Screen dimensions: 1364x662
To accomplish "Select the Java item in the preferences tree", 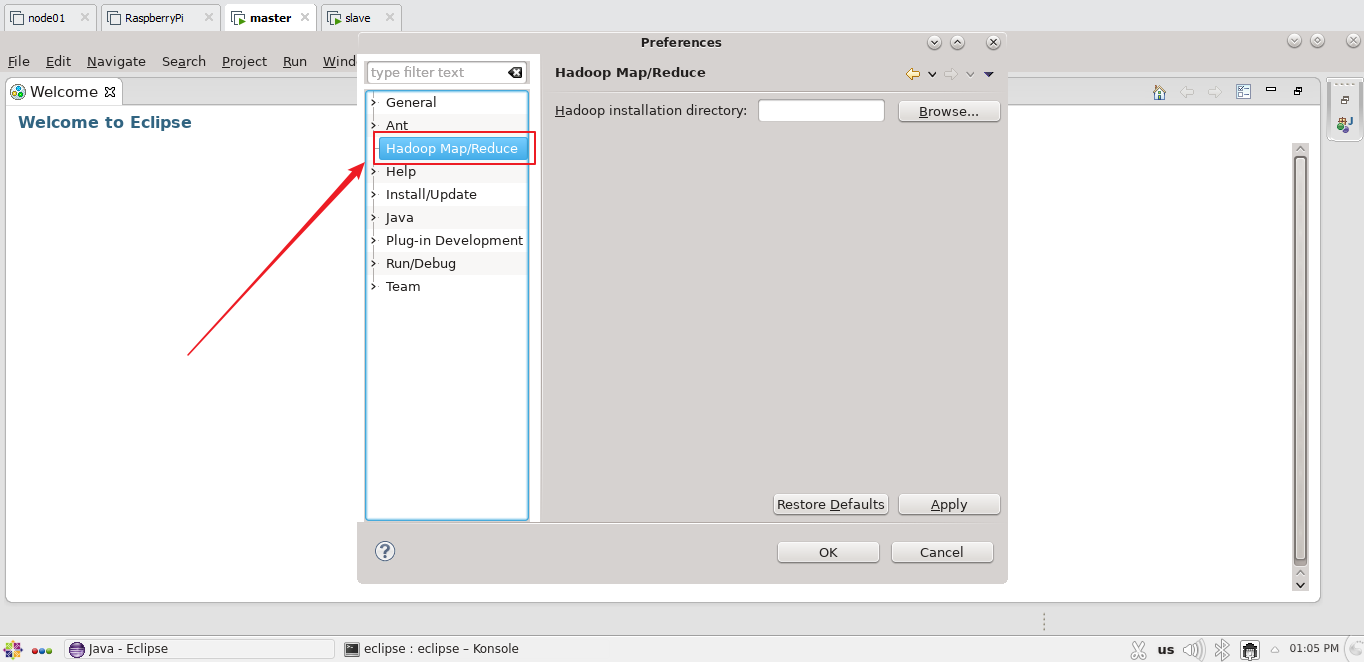I will (x=400, y=217).
